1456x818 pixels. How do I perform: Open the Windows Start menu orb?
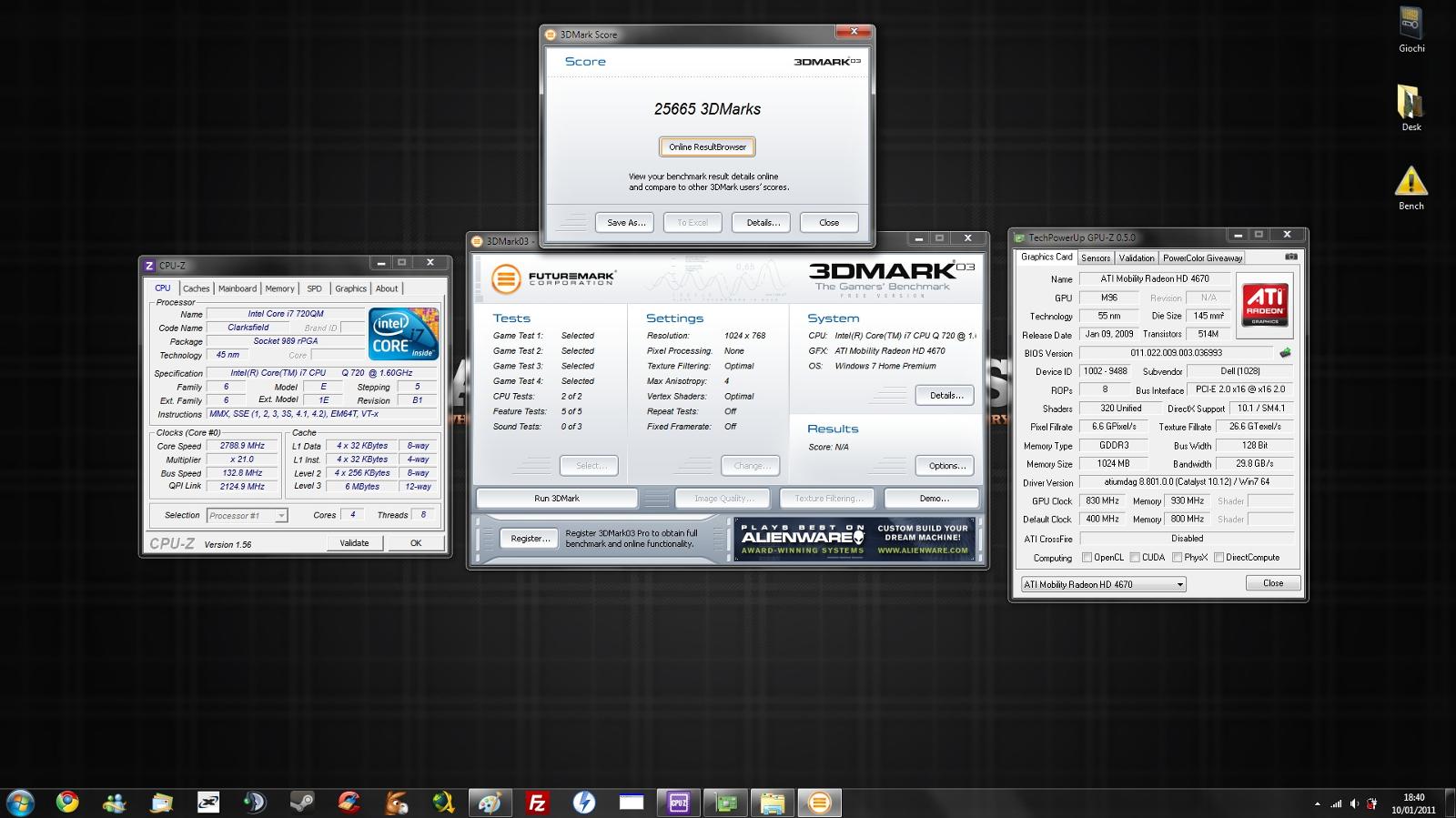click(20, 803)
